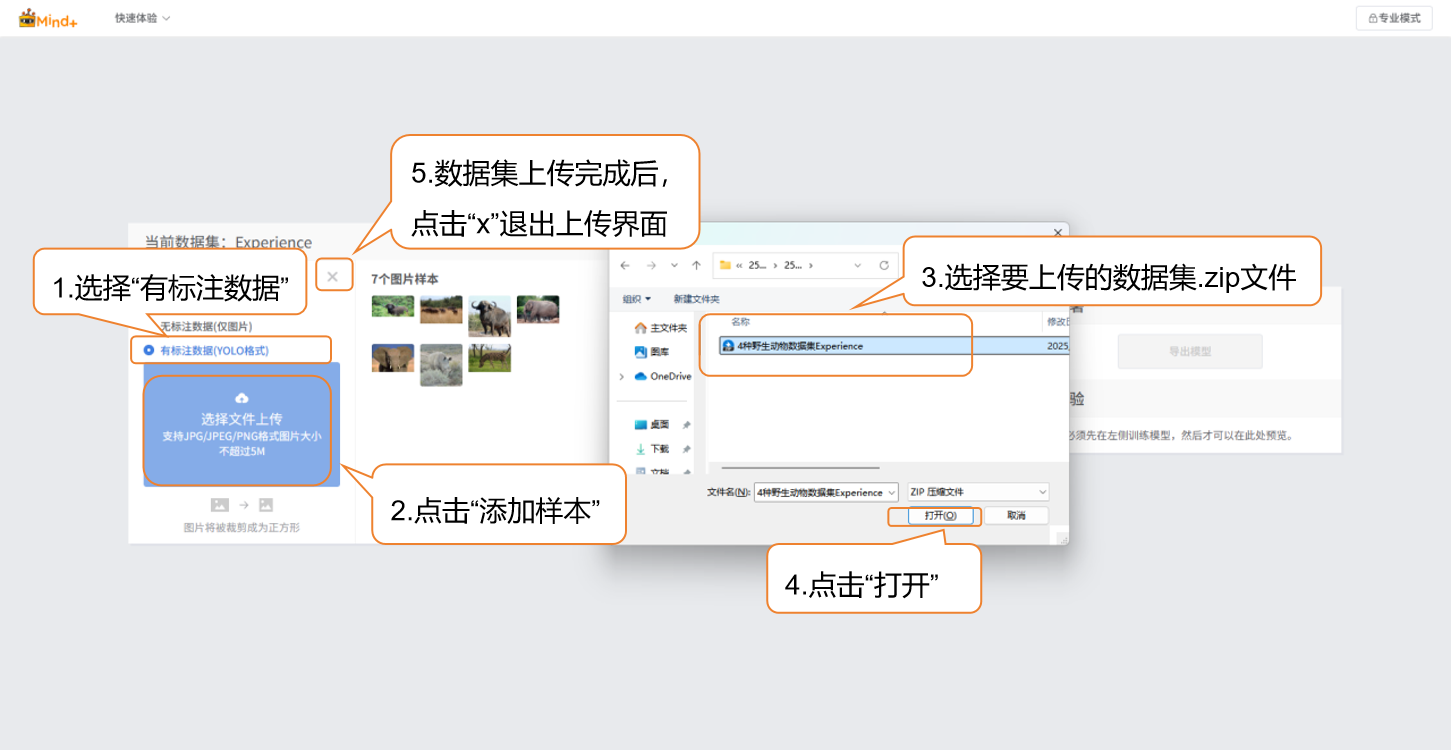Expand the OneDrive tree node
Viewport: 1451px width, 750px height.
(x=622, y=376)
